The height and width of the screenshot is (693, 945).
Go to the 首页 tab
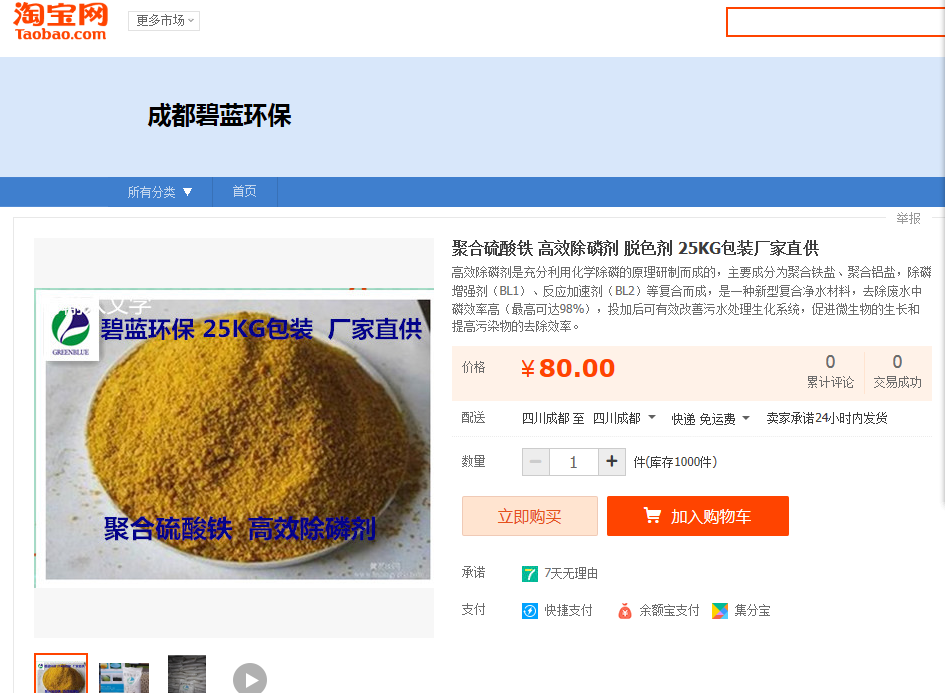coord(244,192)
